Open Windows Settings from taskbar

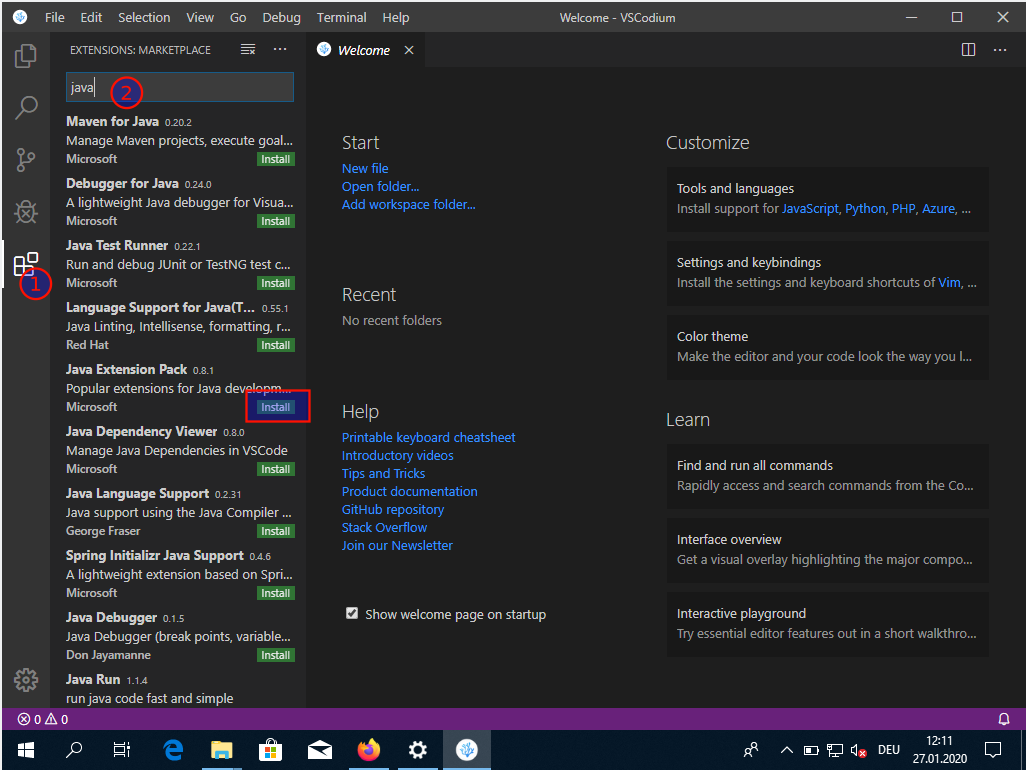tap(417, 750)
